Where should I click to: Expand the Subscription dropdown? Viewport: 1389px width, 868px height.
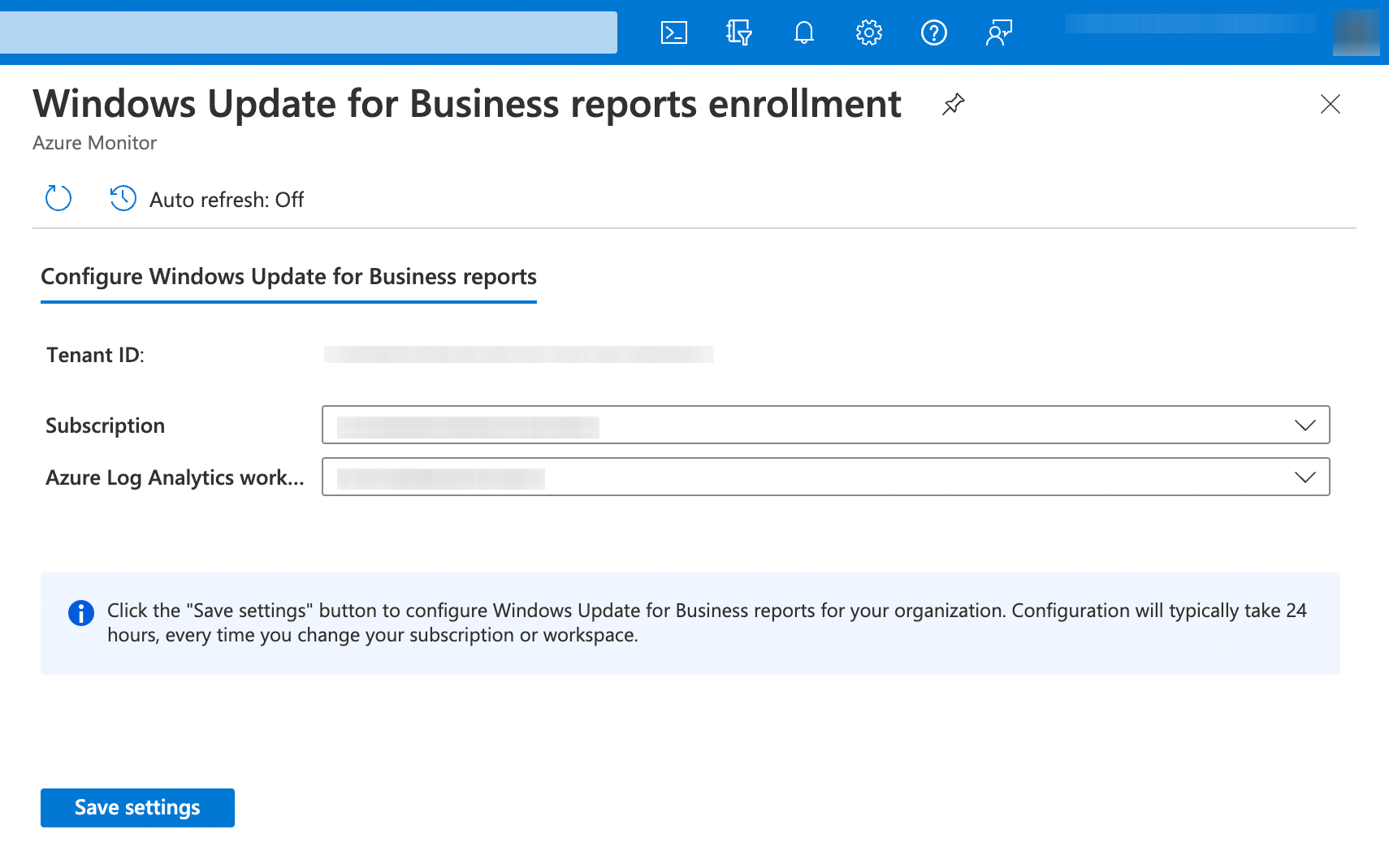pos(826,425)
